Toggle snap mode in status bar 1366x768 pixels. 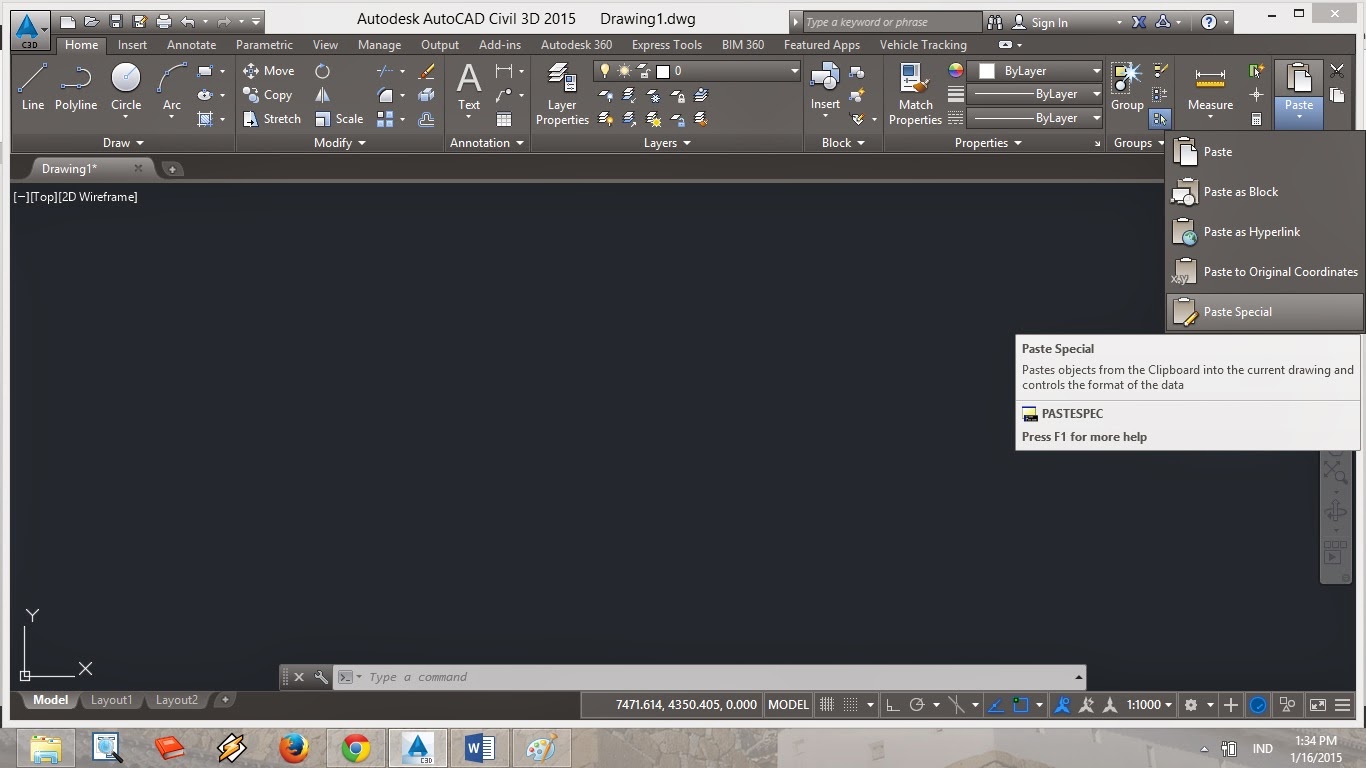(x=851, y=705)
